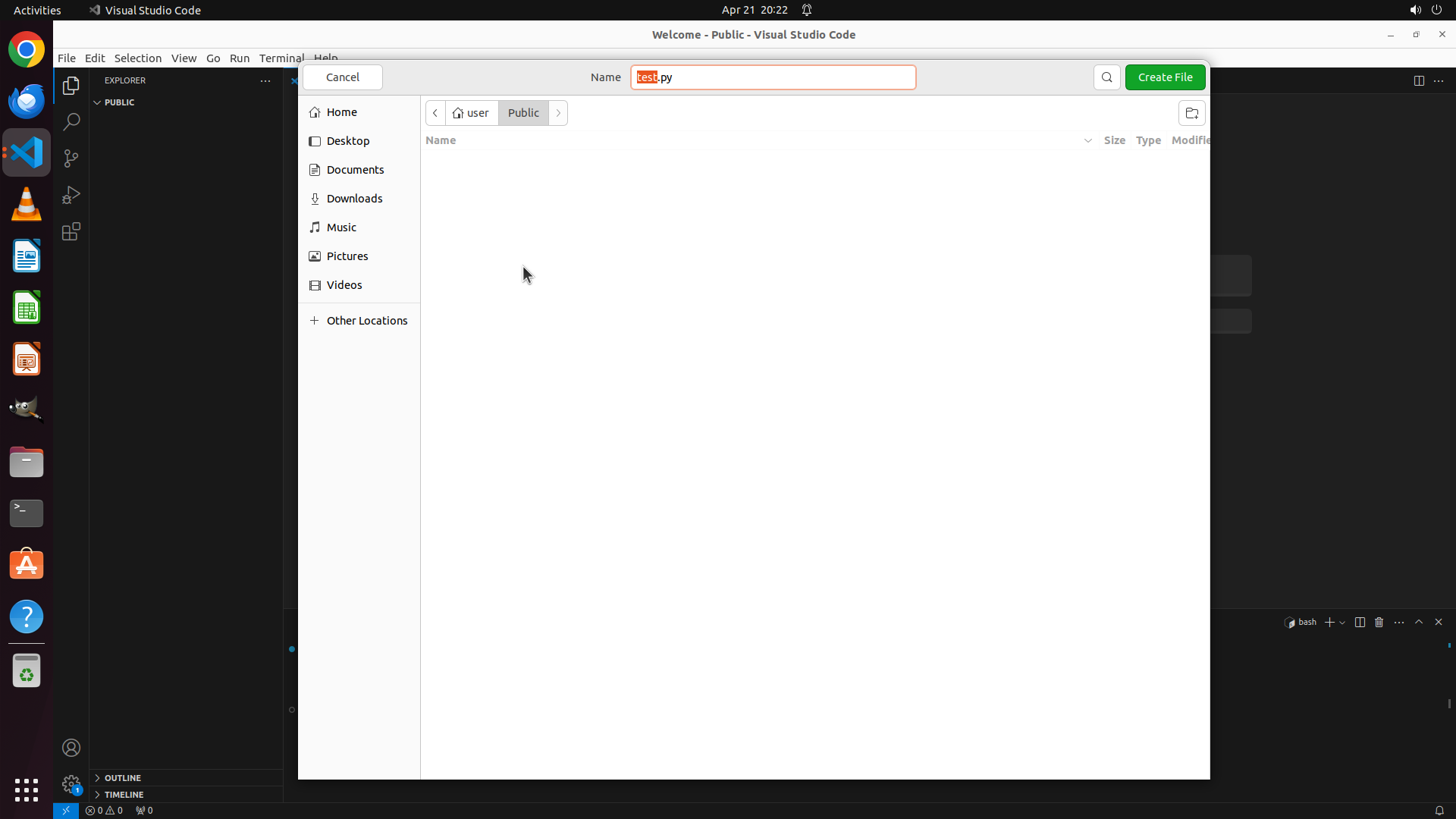
Task: Click the Cancel button
Action: tap(342, 77)
